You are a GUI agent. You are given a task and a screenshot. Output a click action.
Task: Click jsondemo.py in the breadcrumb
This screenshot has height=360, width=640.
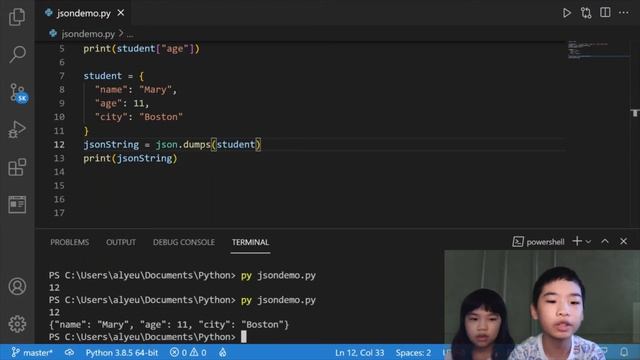[88, 34]
